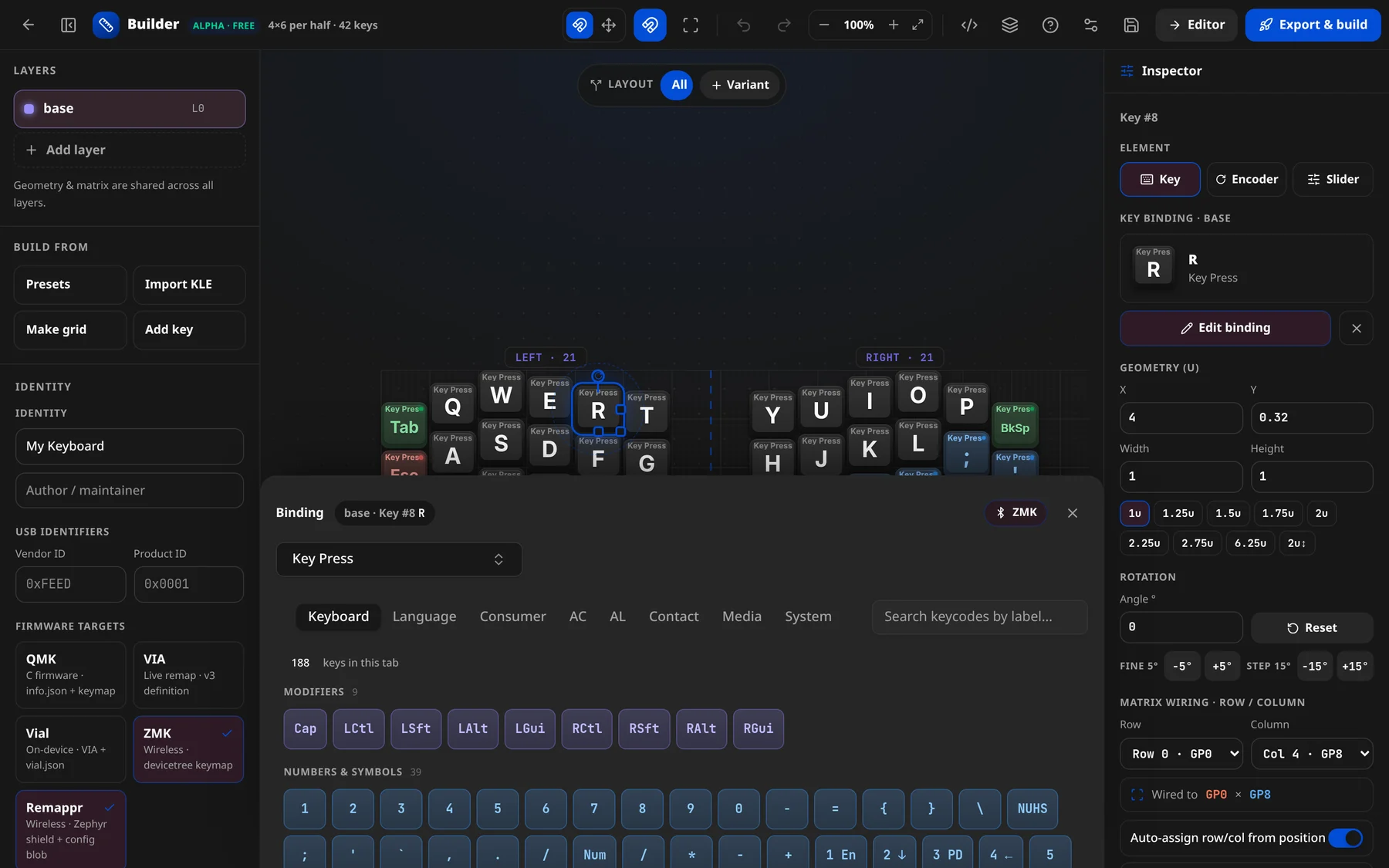This screenshot has width=1389, height=868.
Task: Toggle the QMK firmware target
Action: (70, 675)
